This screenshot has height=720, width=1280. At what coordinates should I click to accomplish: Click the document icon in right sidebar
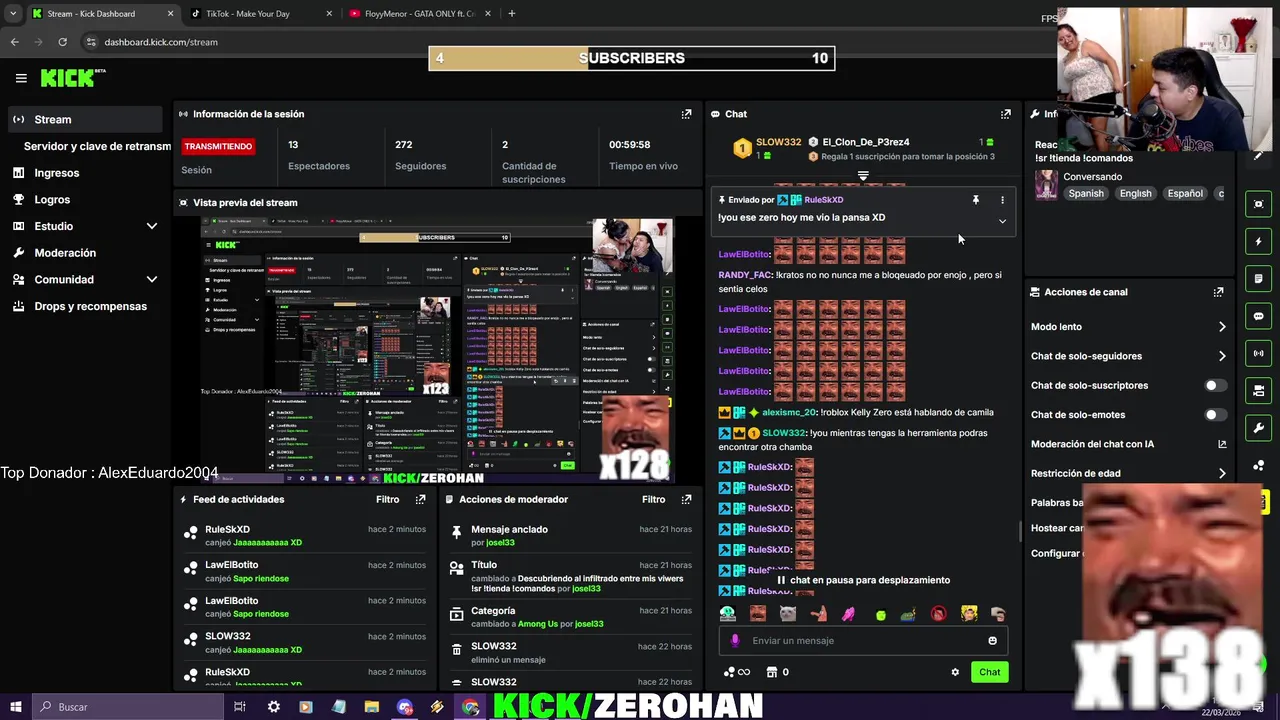point(1258,279)
